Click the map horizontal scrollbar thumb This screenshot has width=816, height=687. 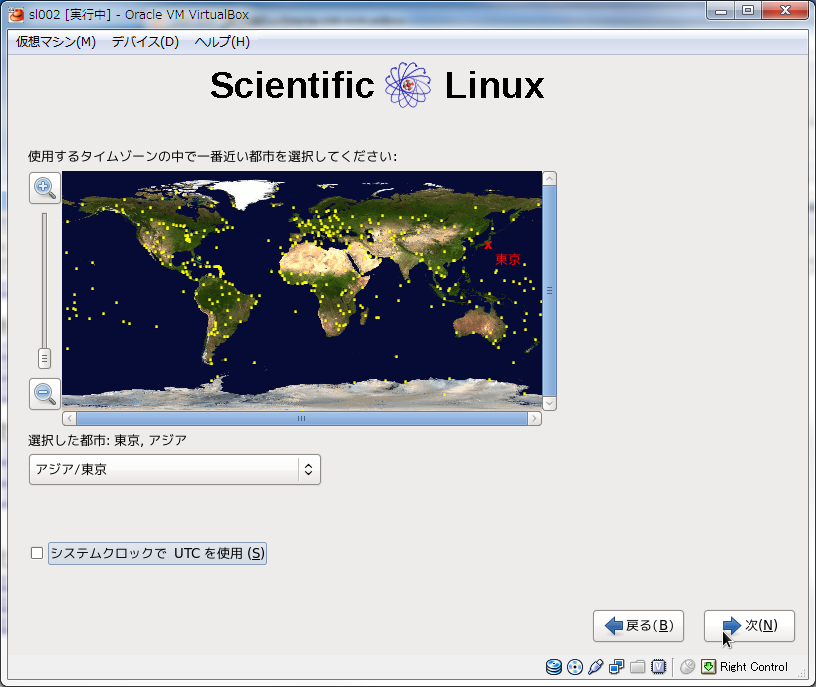point(302,418)
